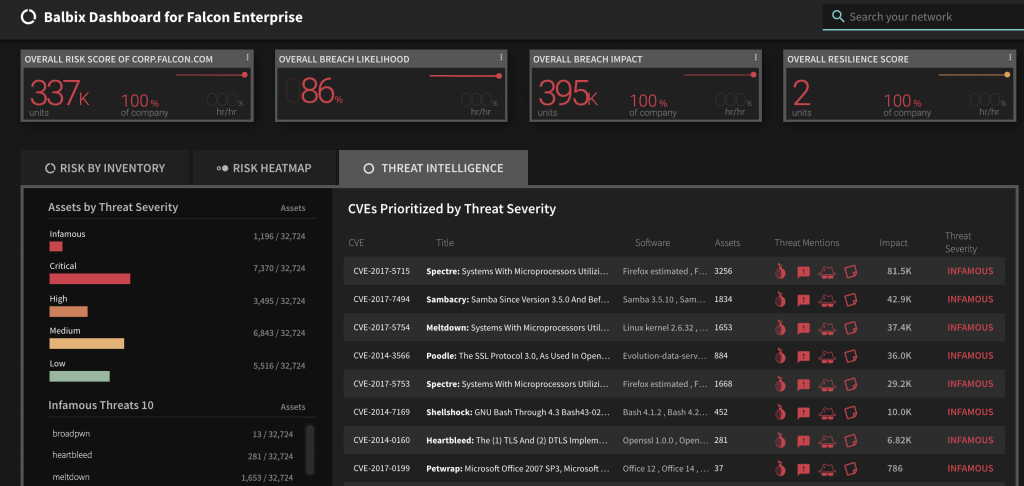This screenshot has height=486, width=1024.
Task: Click the search your network field
Action: 923,17
